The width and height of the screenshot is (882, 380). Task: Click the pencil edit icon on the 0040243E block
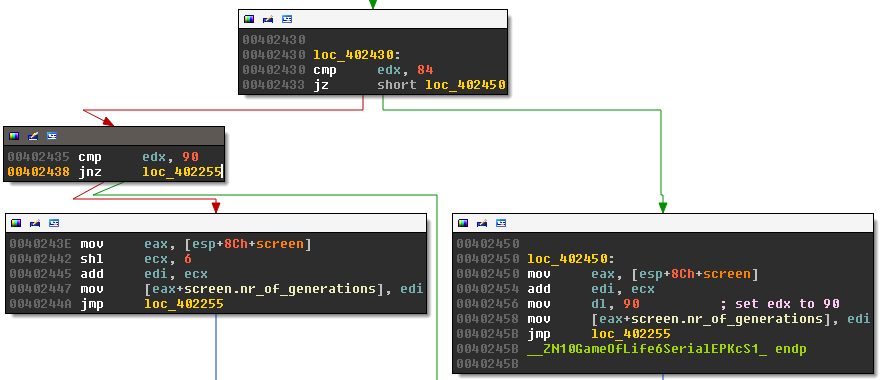[35, 223]
